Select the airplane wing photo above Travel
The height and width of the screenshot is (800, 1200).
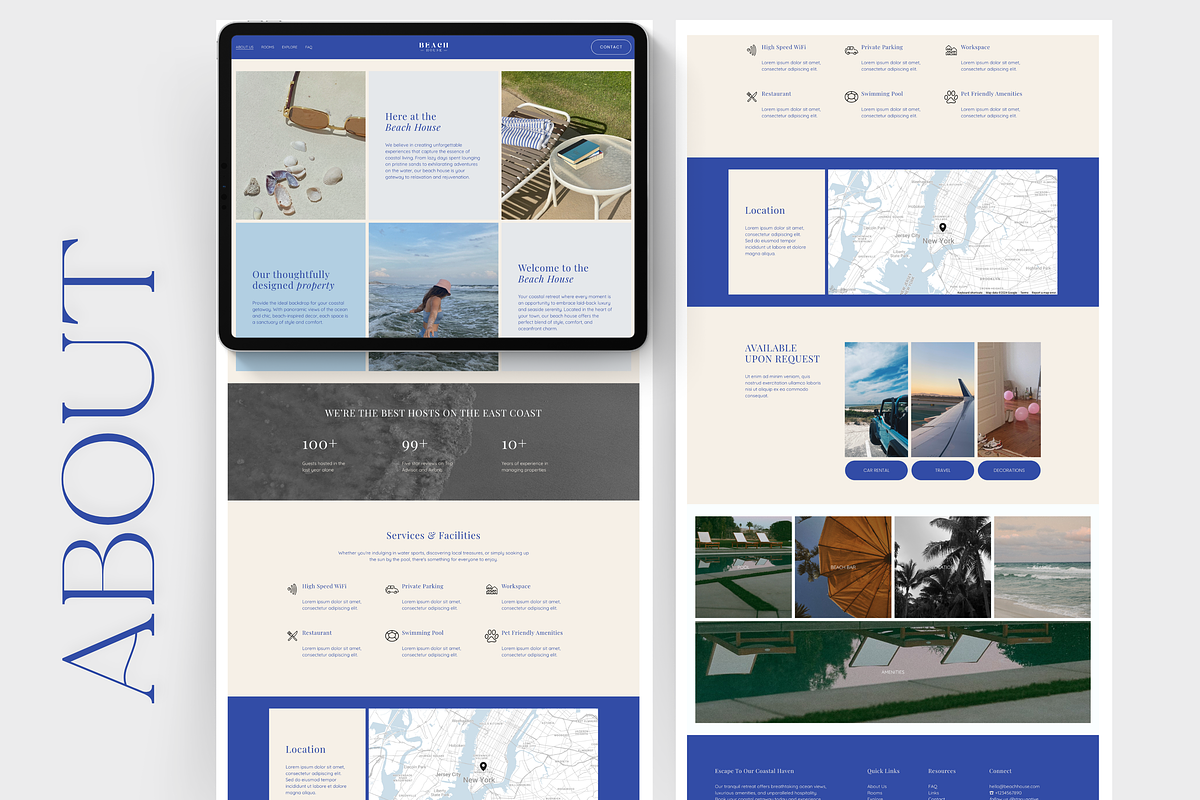pyautogui.click(x=943, y=399)
